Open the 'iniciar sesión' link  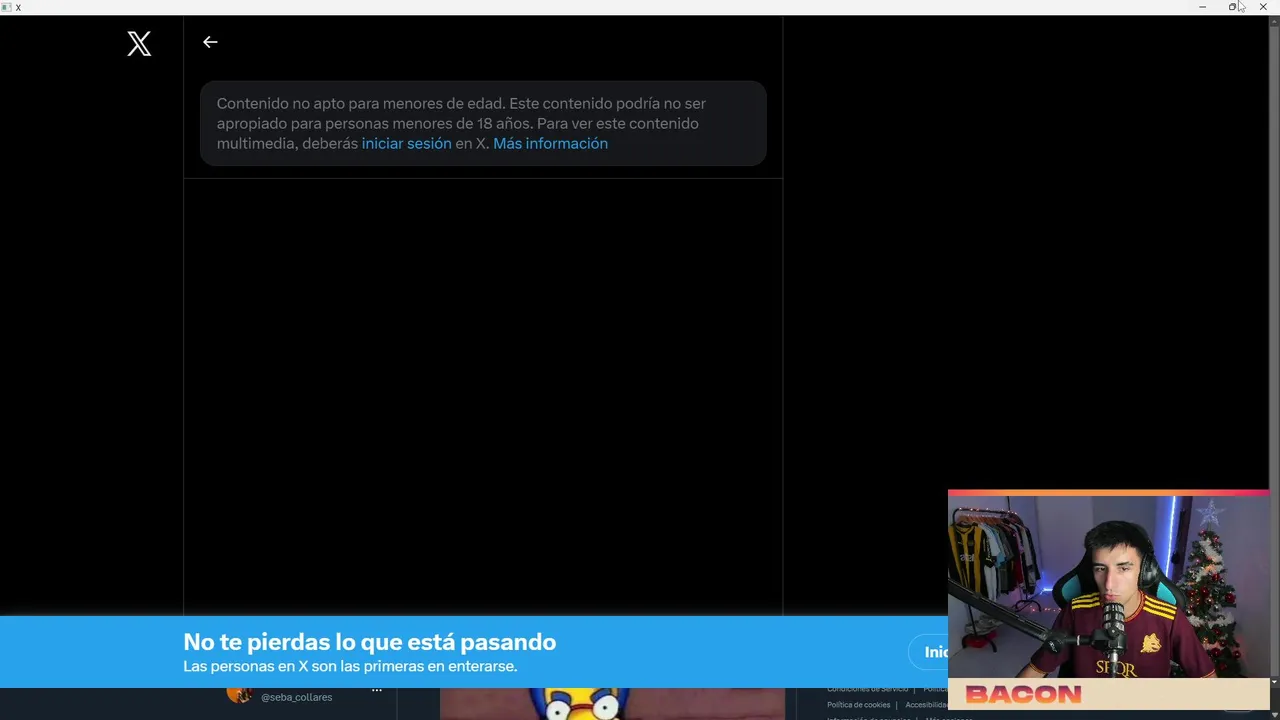406,143
